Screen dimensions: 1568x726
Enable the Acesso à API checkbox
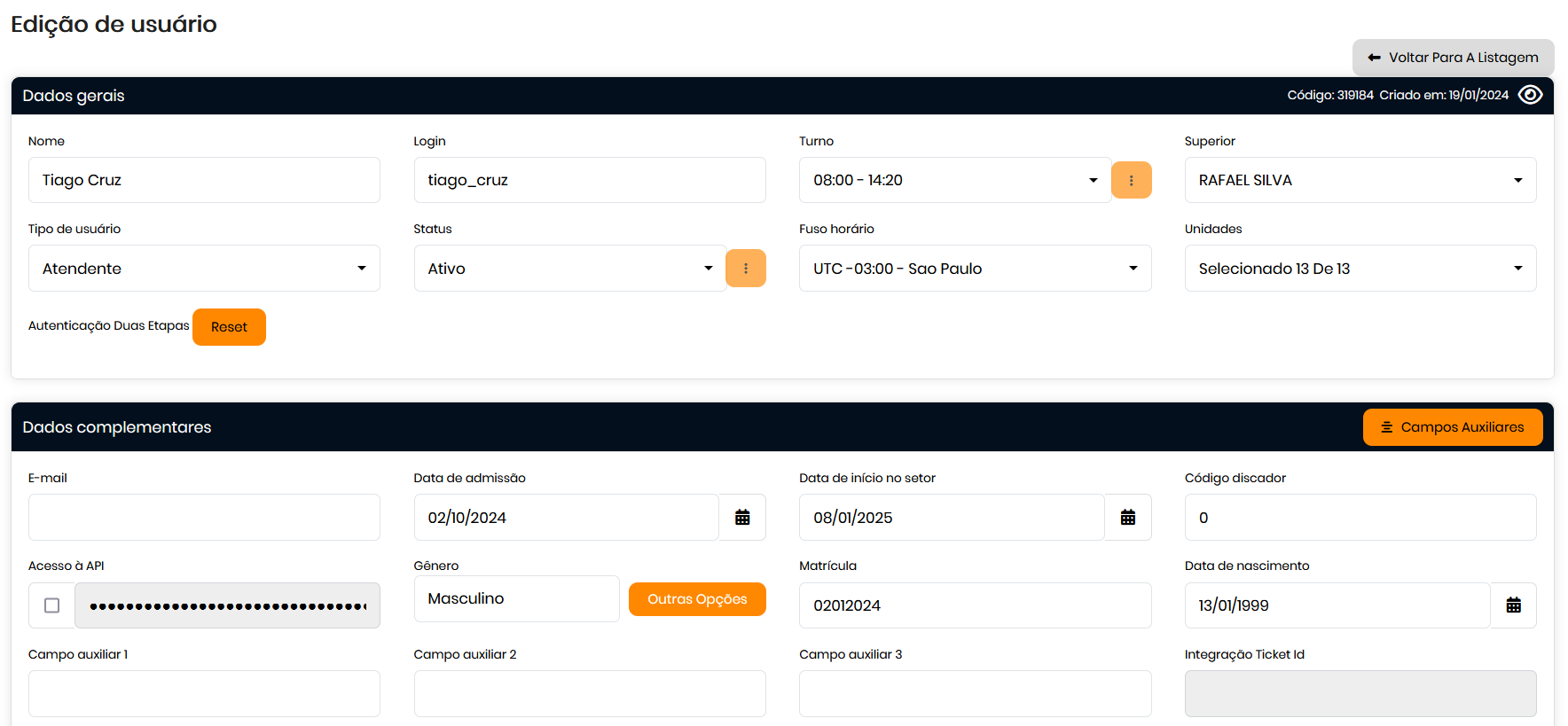coord(52,605)
